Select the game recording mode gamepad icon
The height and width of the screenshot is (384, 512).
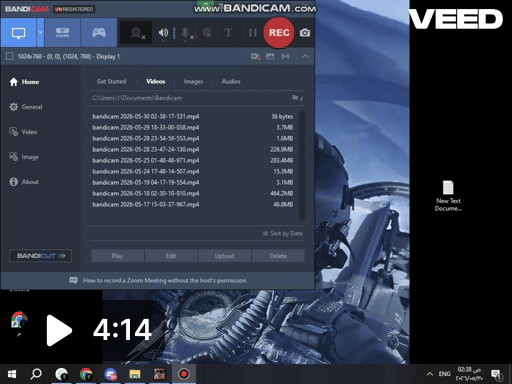99,33
